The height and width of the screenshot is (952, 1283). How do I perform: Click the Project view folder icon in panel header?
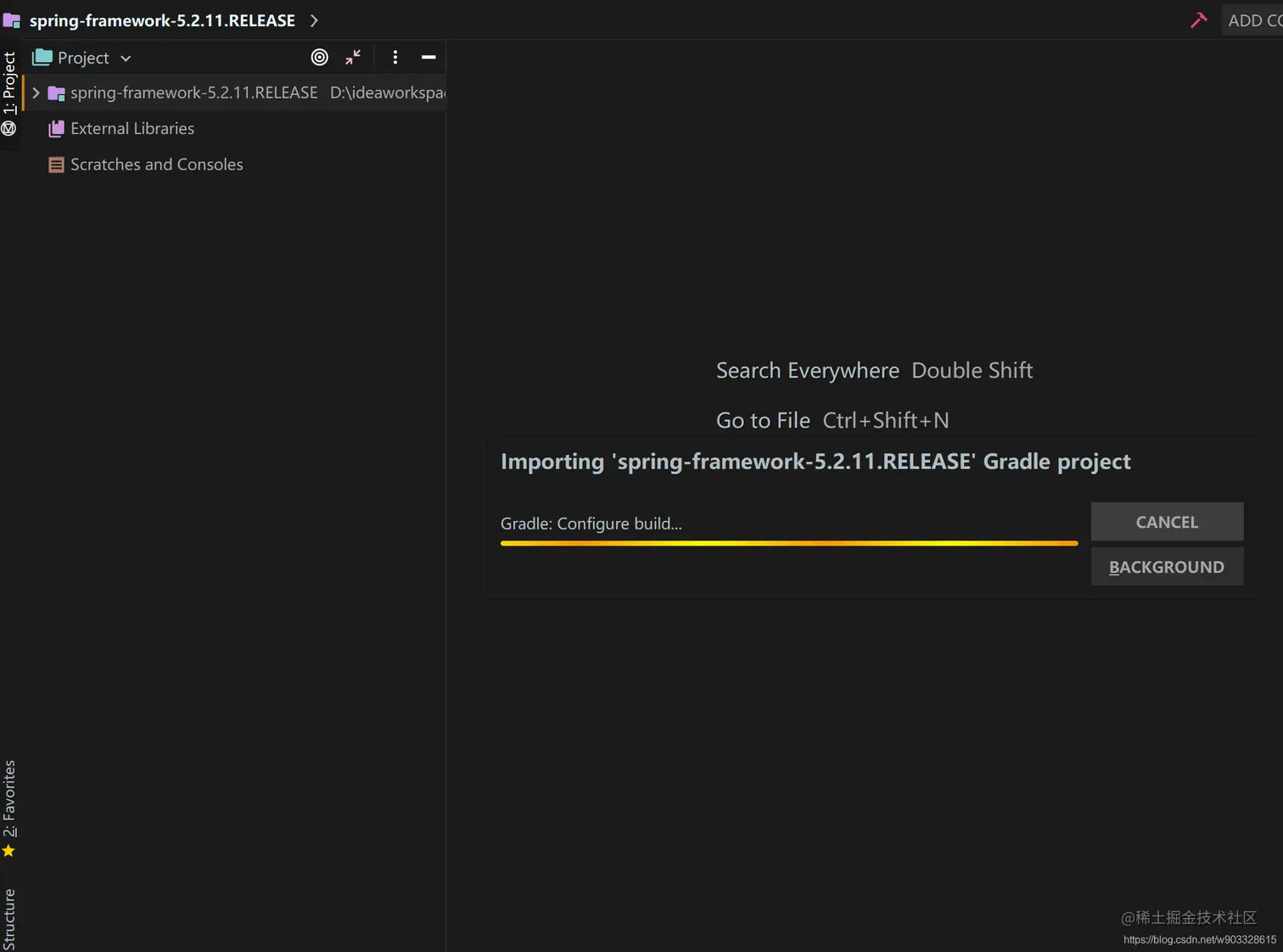tap(42, 57)
